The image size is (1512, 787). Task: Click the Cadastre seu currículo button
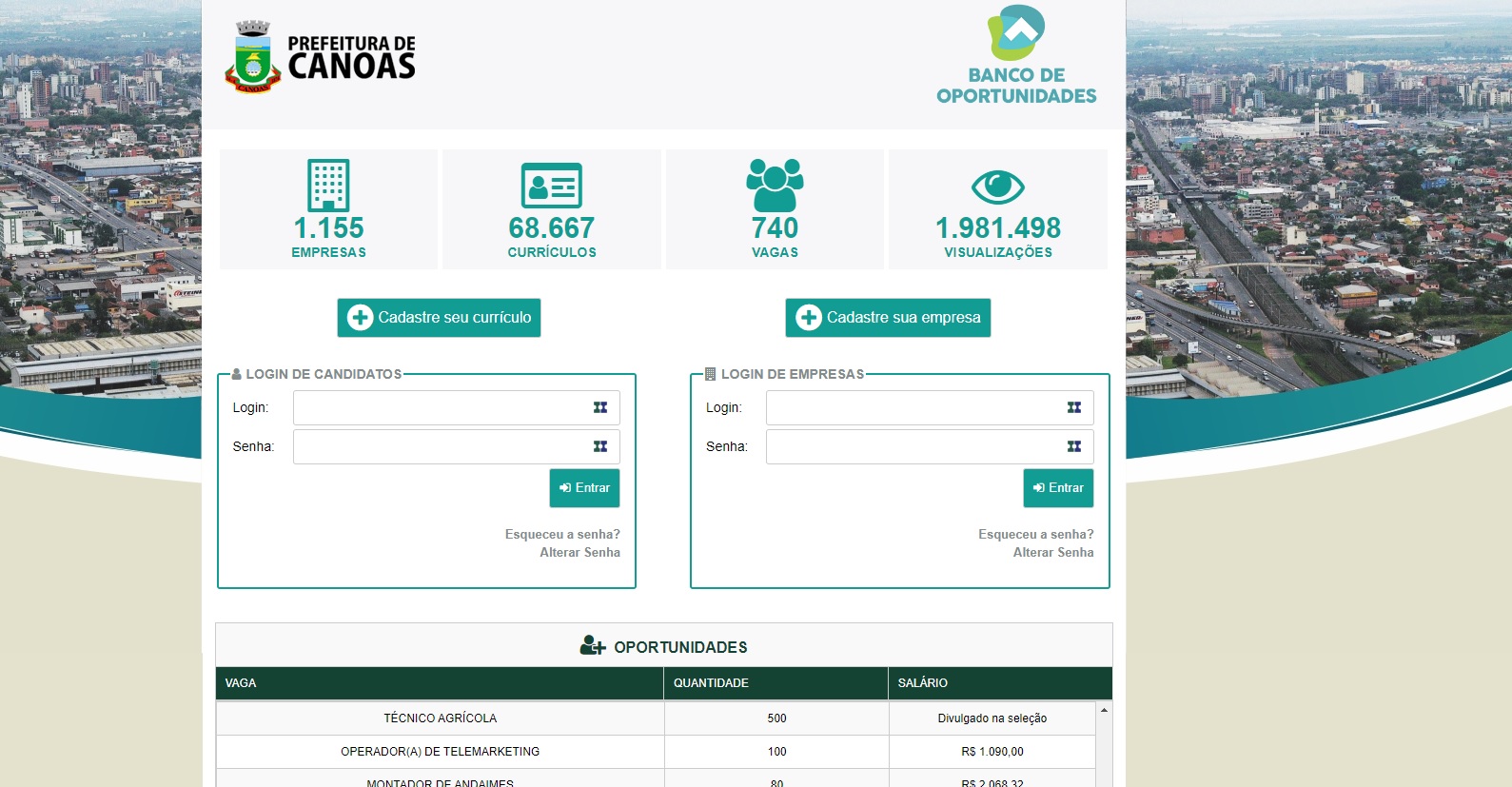click(x=439, y=318)
